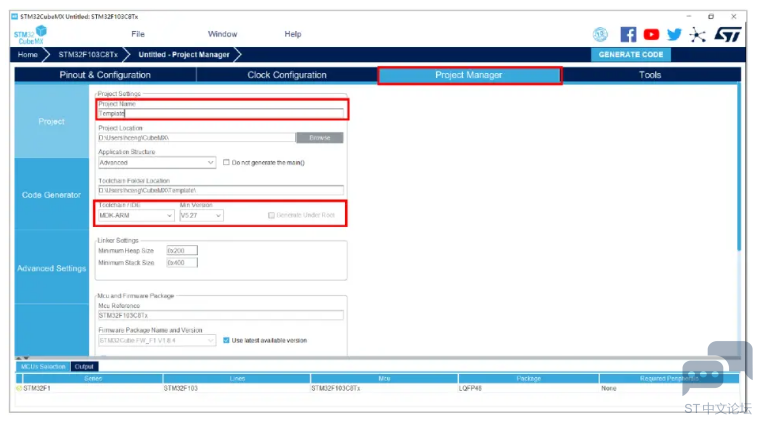The width and height of the screenshot is (761, 424).
Task: Click the STM32CubeMX title bar app icon
Action: point(15,16)
